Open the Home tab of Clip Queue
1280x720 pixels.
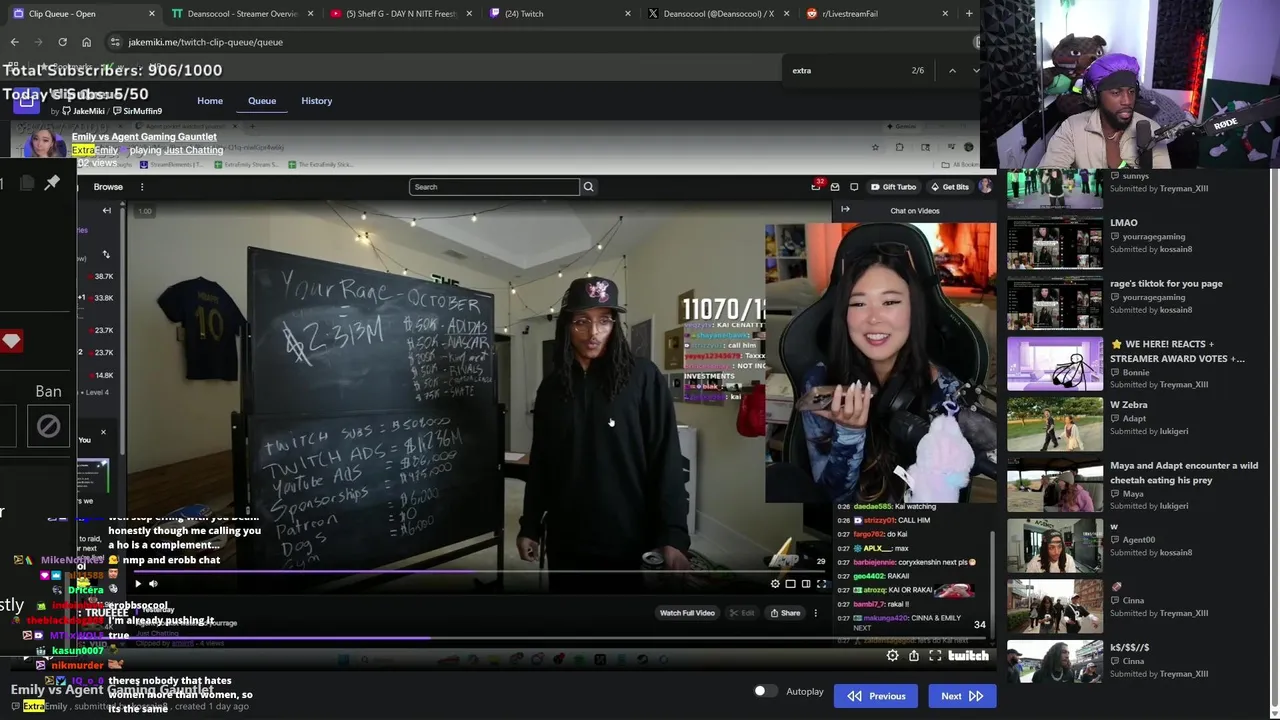click(210, 101)
